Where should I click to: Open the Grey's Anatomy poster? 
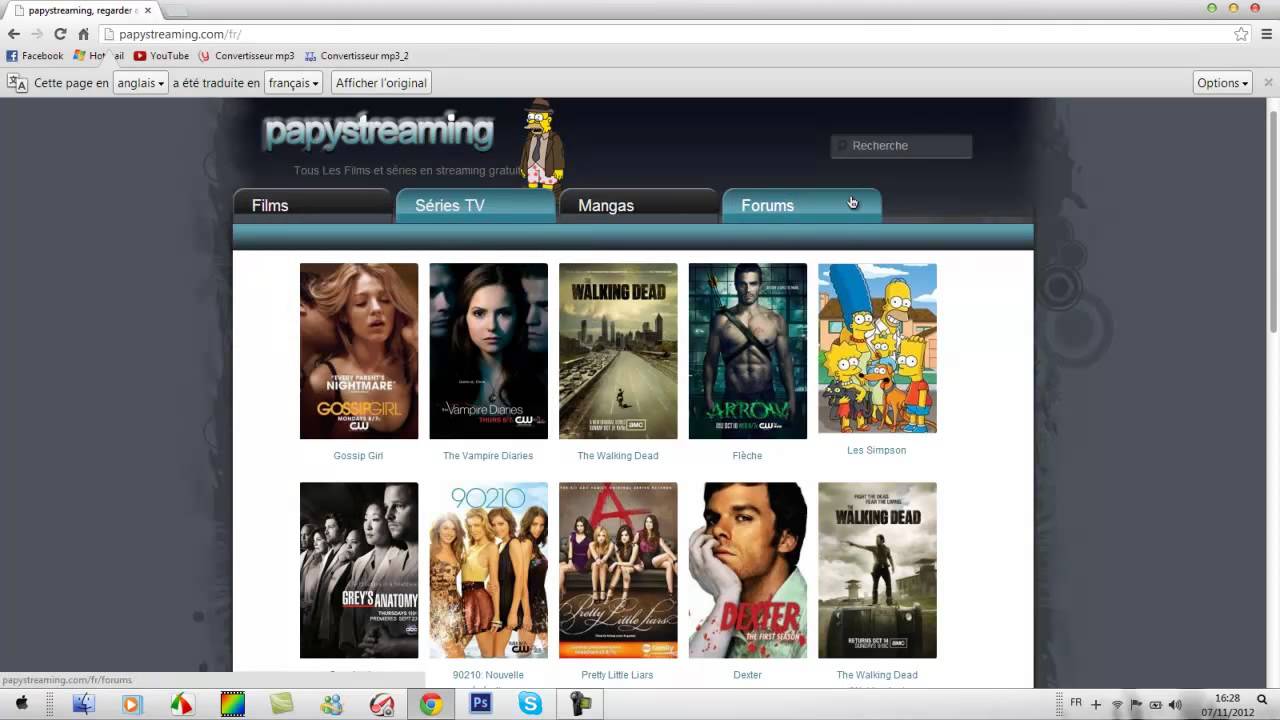(x=359, y=570)
